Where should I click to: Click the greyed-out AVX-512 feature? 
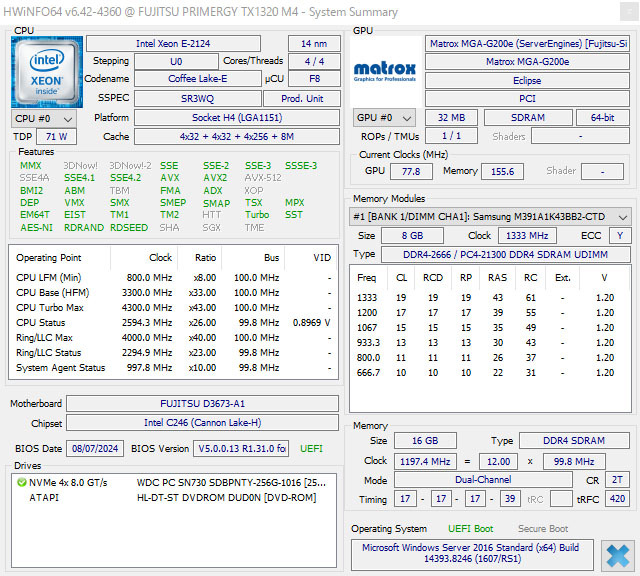click(x=263, y=178)
